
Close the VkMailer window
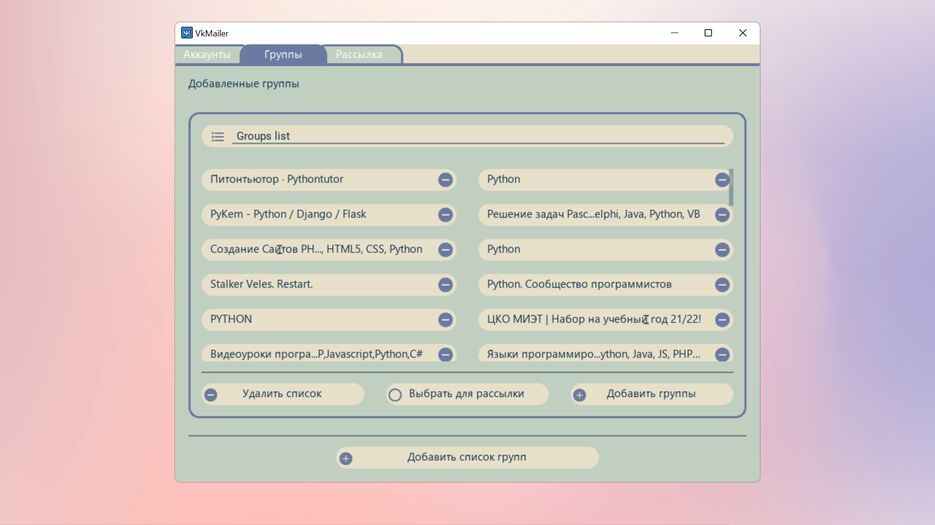tap(742, 33)
